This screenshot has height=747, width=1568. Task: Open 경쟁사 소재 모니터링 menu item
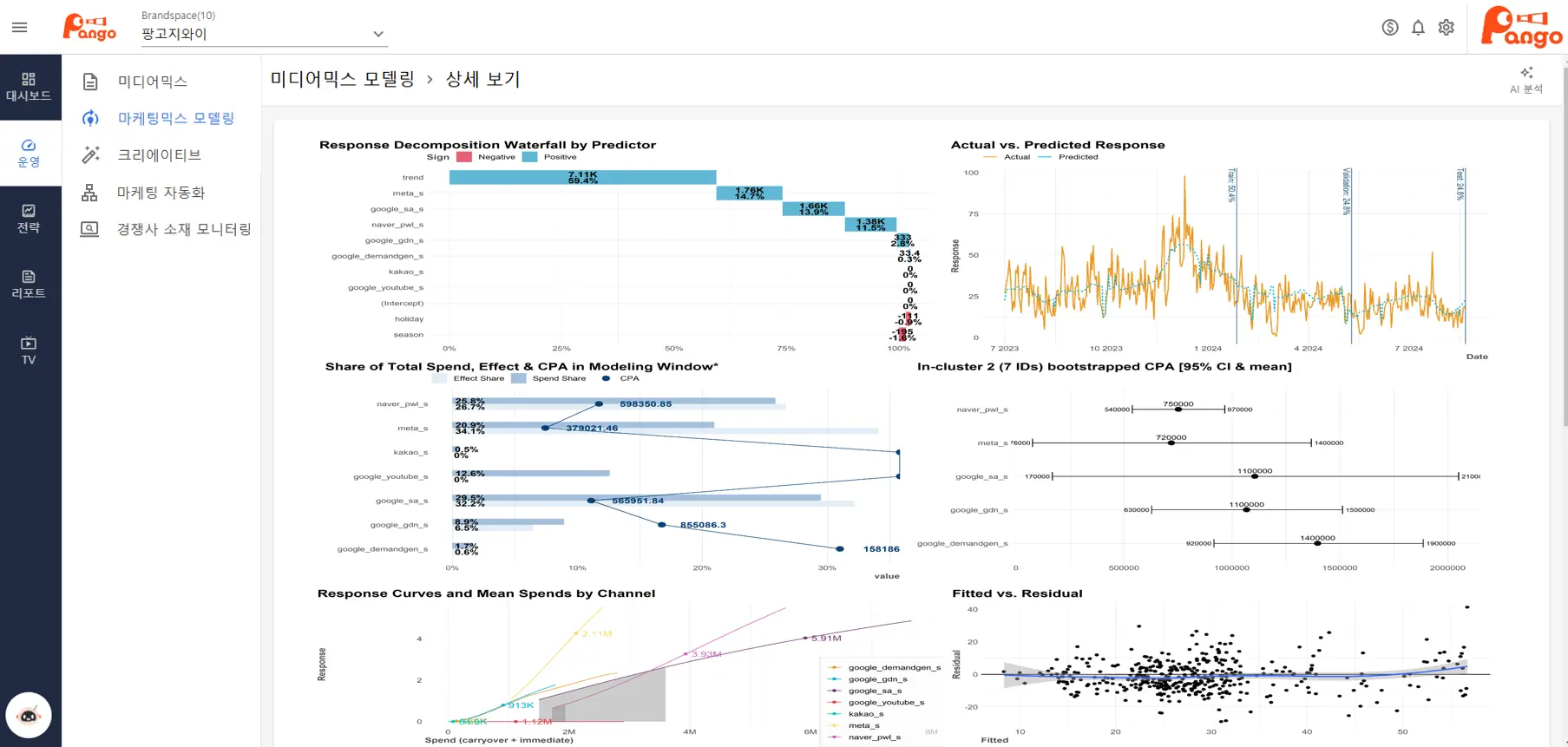coord(183,229)
